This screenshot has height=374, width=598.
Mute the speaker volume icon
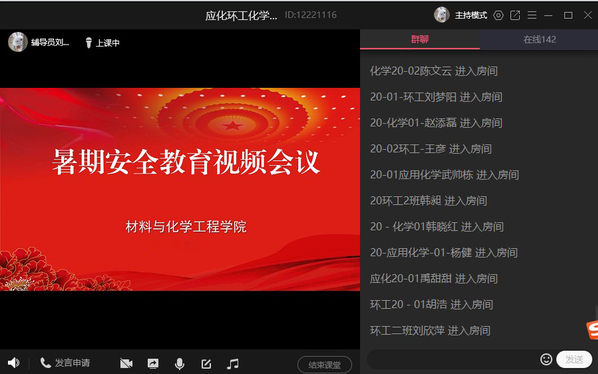tap(14, 363)
